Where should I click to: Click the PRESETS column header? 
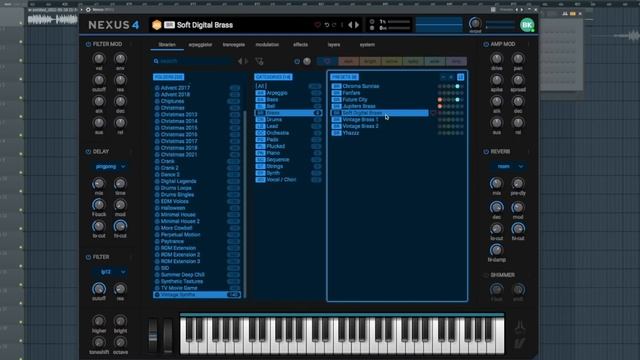click(344, 77)
